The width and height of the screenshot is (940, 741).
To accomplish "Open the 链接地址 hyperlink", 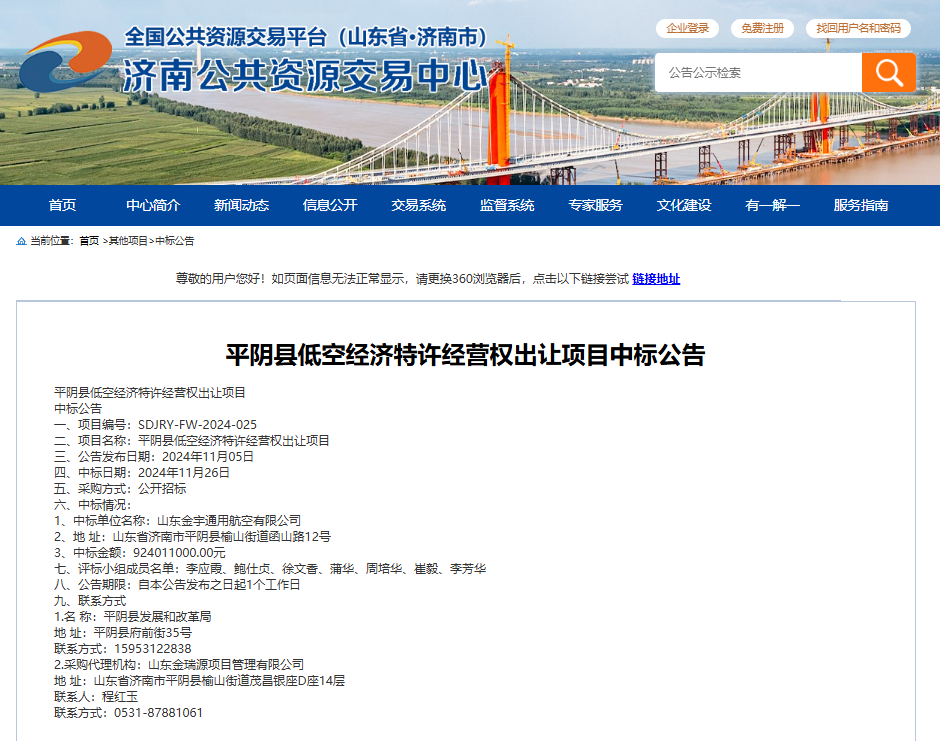I will tap(658, 279).
